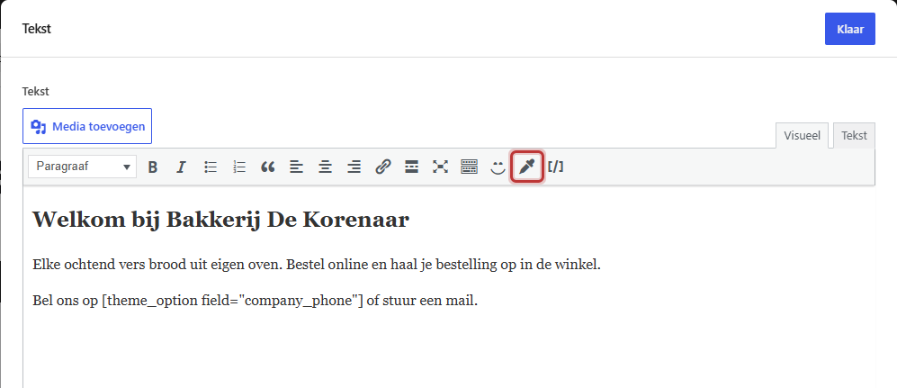Insert Read More tag

(x=411, y=167)
